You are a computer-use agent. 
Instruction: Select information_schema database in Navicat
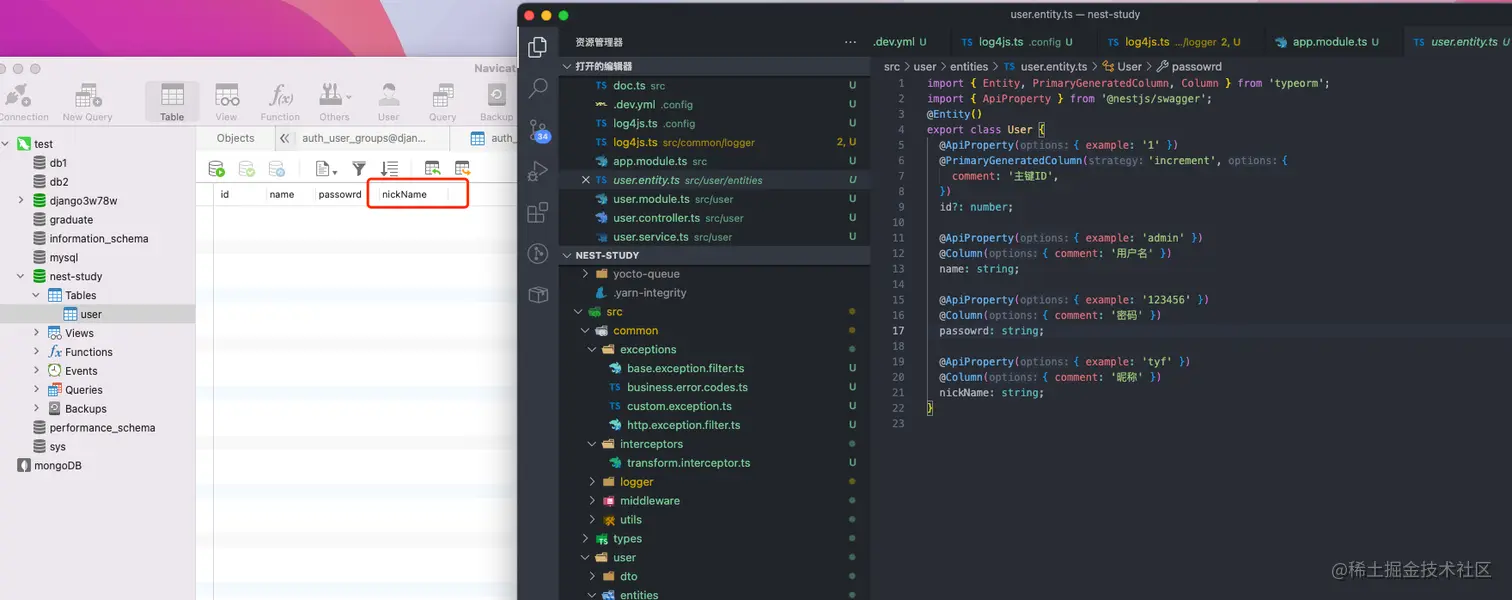[99, 238]
